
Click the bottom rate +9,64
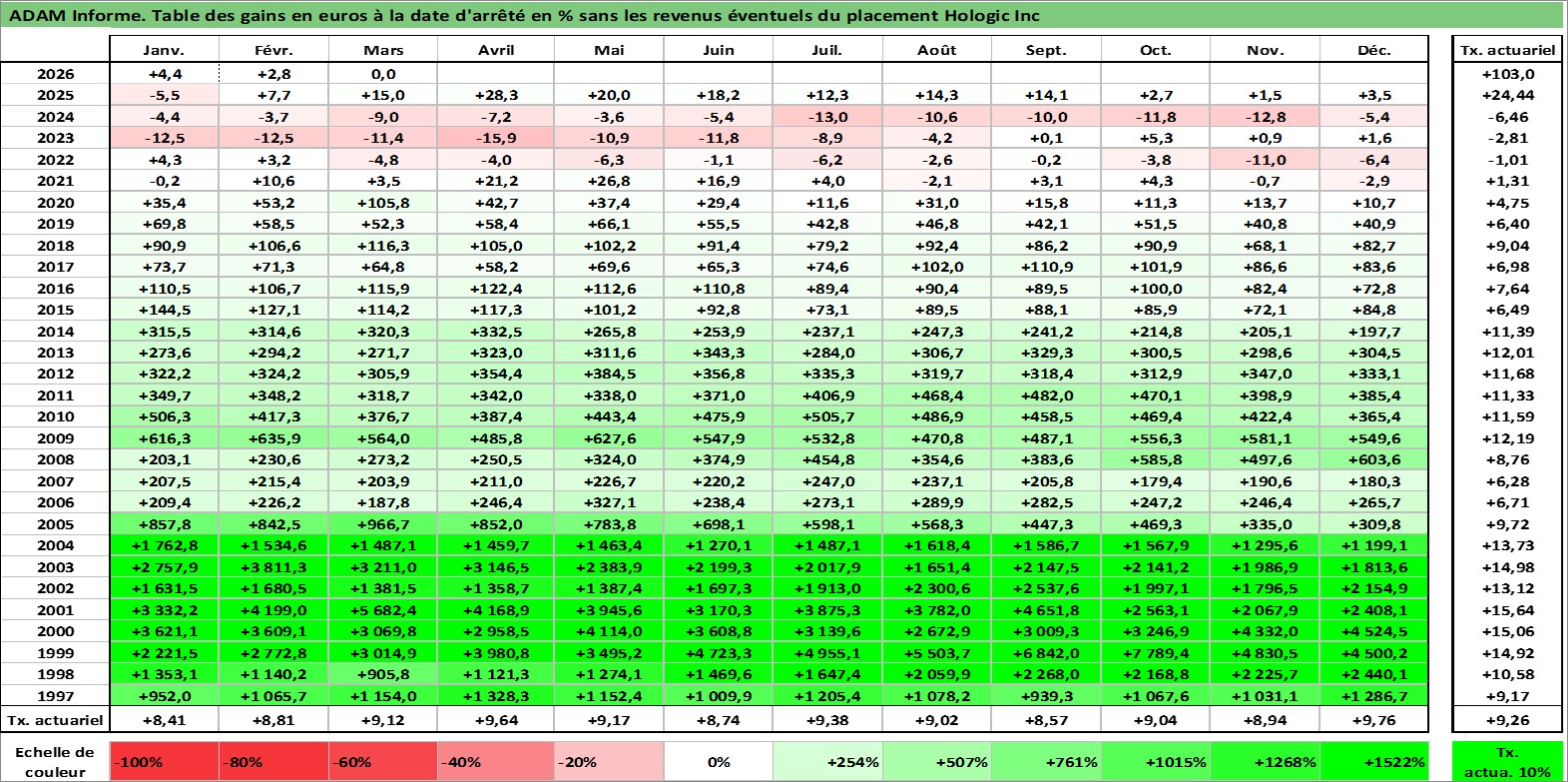coord(496,720)
